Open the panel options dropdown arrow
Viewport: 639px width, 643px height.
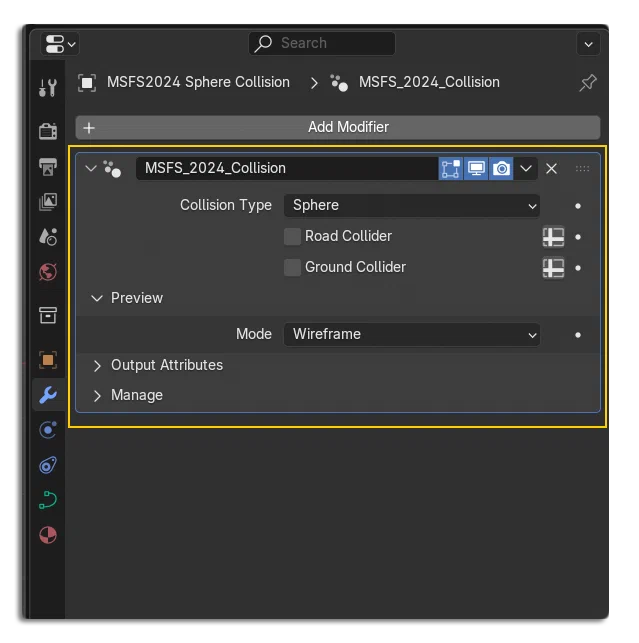(x=589, y=44)
